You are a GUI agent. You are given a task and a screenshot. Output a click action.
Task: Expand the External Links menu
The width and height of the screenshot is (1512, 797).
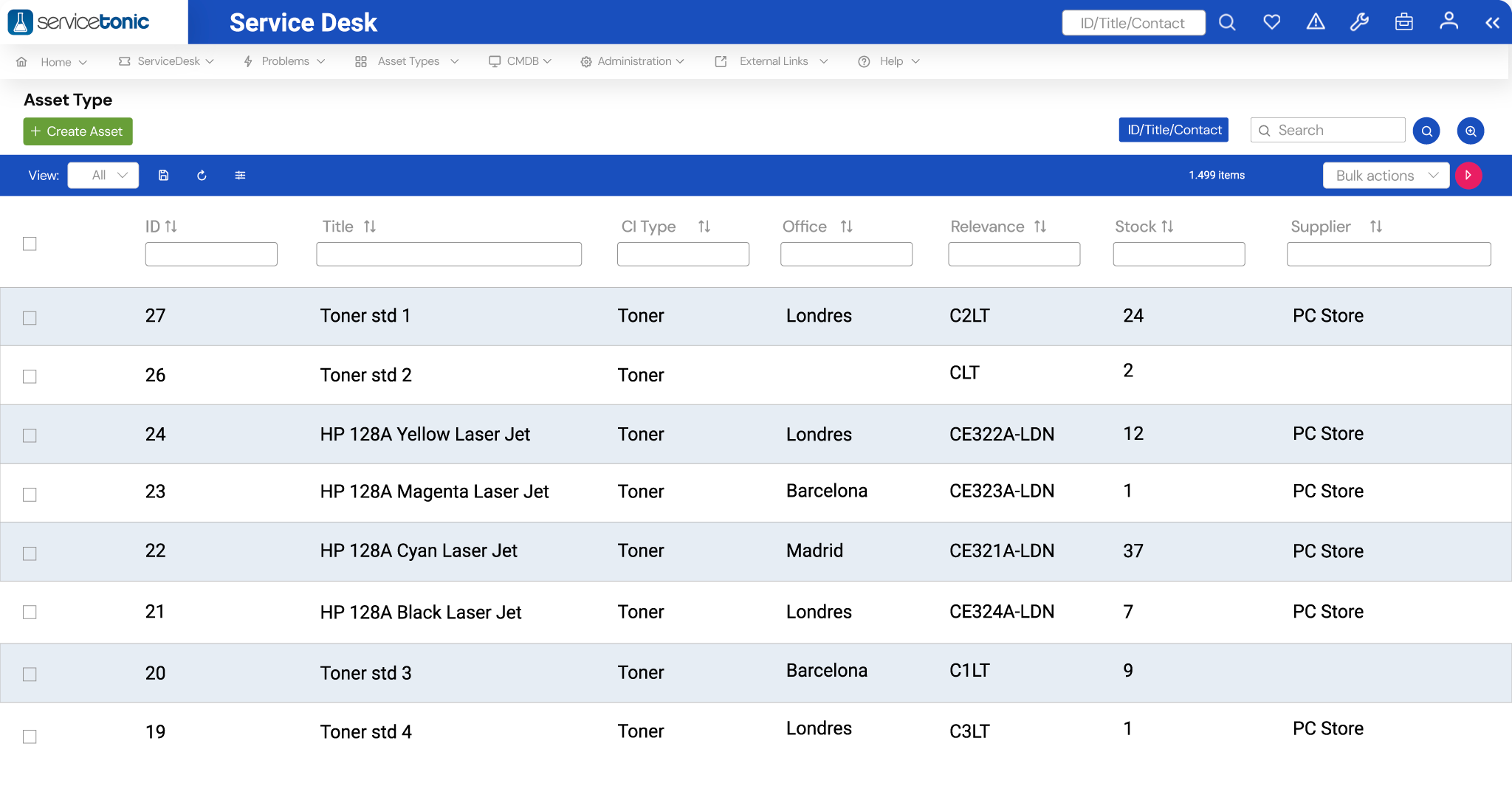pyautogui.click(x=772, y=61)
